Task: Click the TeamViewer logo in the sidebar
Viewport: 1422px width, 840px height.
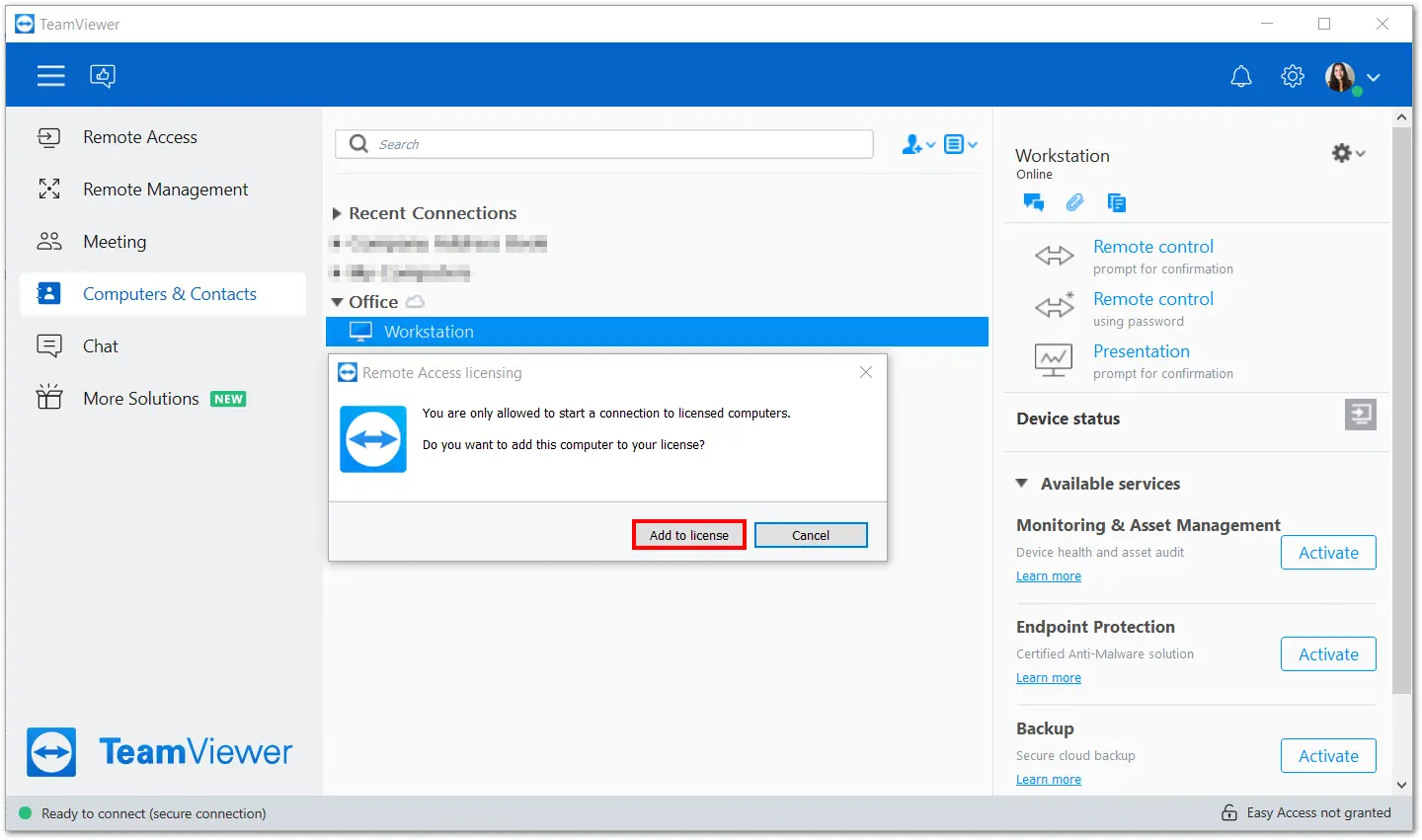Action: click(x=160, y=752)
